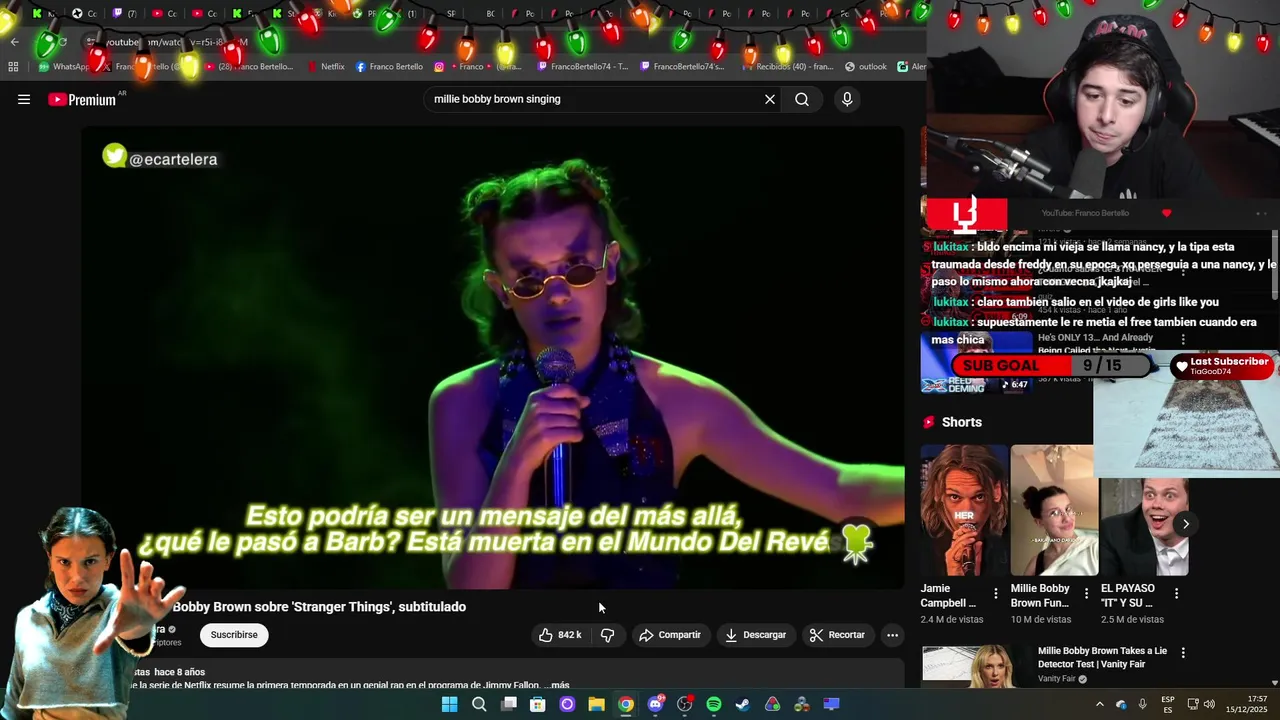This screenshot has width=1280, height=720.
Task: Open the outlook bookmark
Action: point(866,67)
